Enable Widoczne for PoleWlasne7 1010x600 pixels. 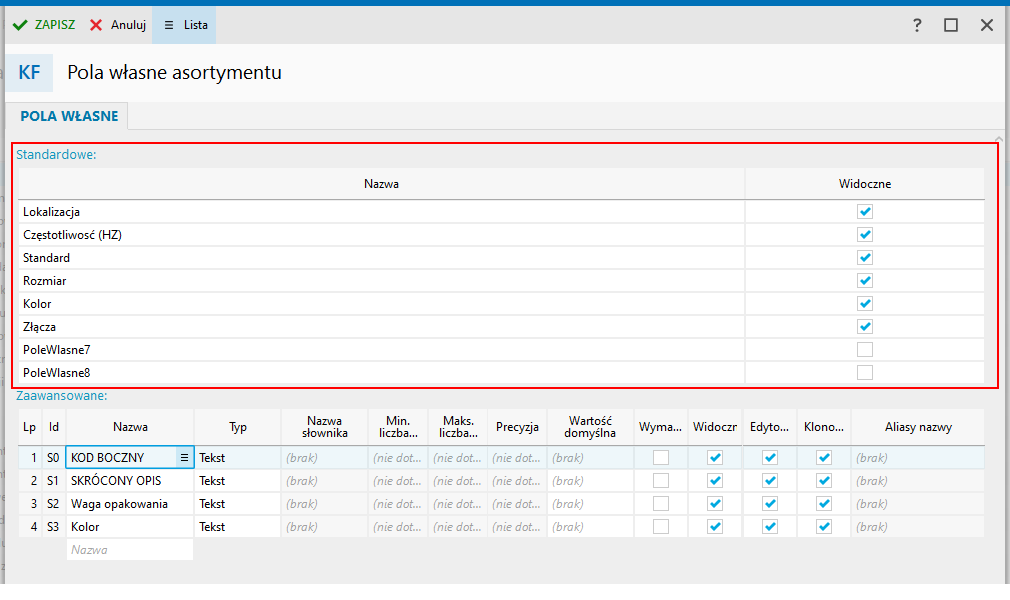[x=864, y=349]
